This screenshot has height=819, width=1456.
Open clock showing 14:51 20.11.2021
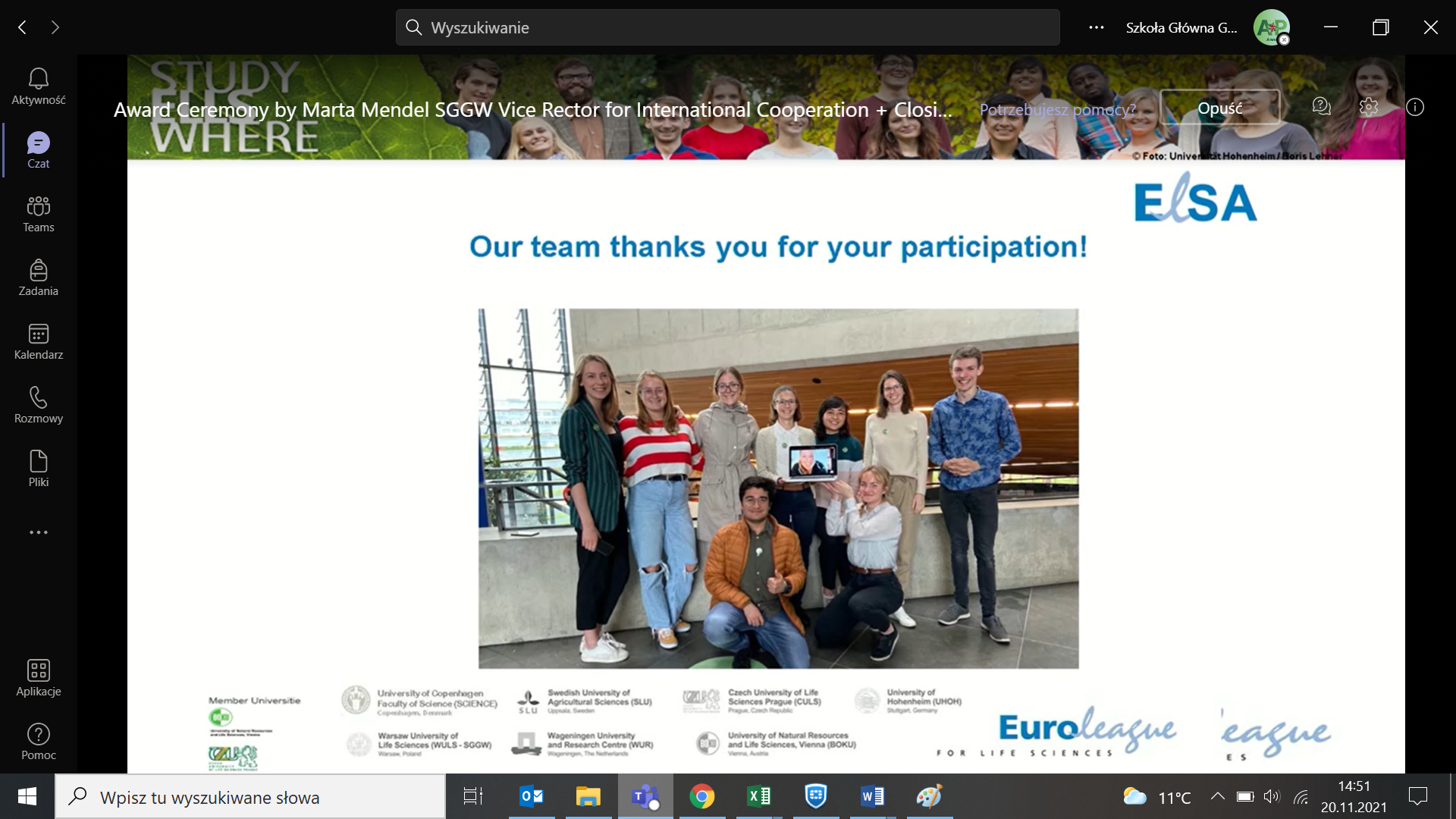click(x=1354, y=796)
